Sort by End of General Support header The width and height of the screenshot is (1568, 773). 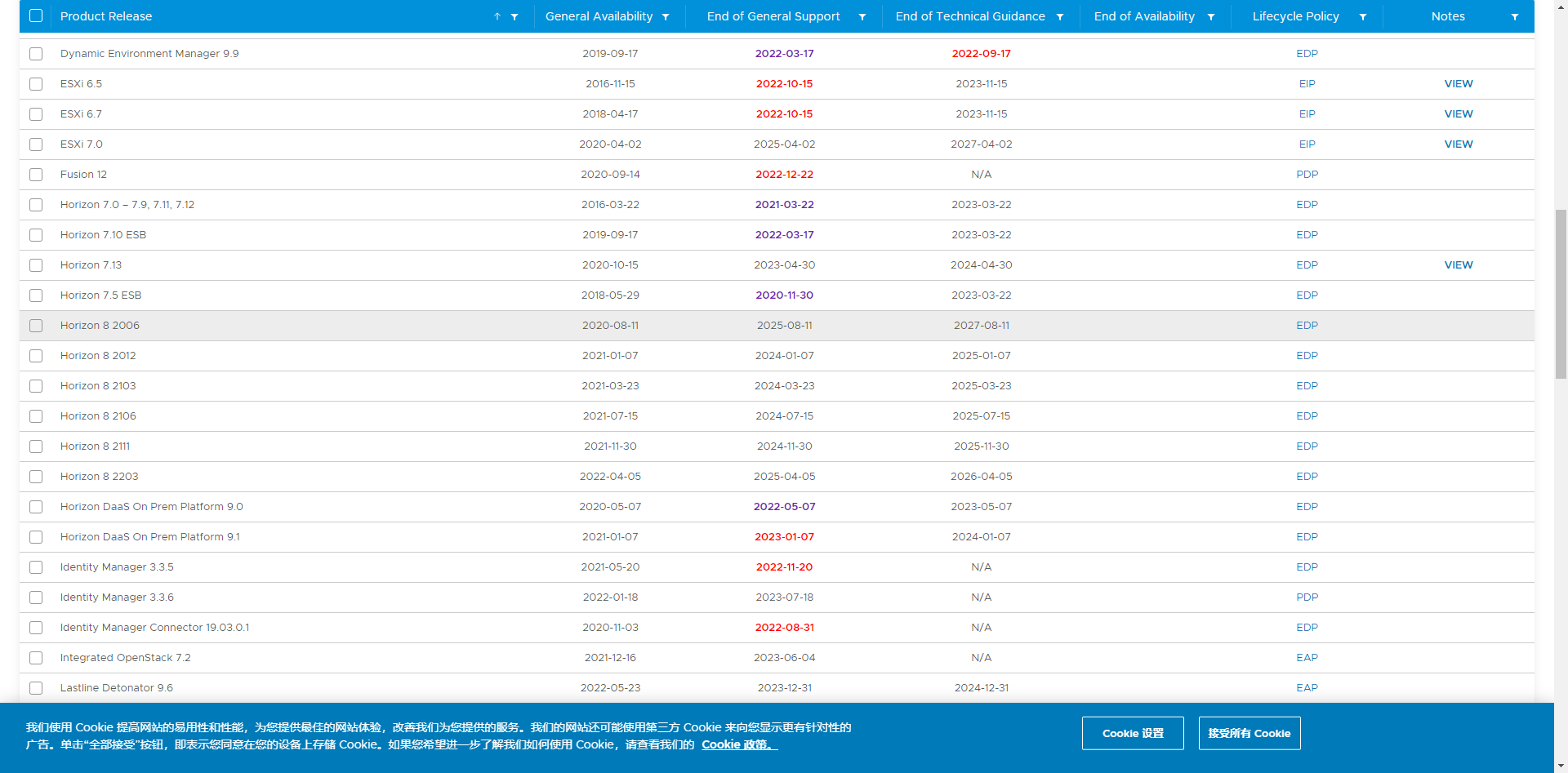773,16
